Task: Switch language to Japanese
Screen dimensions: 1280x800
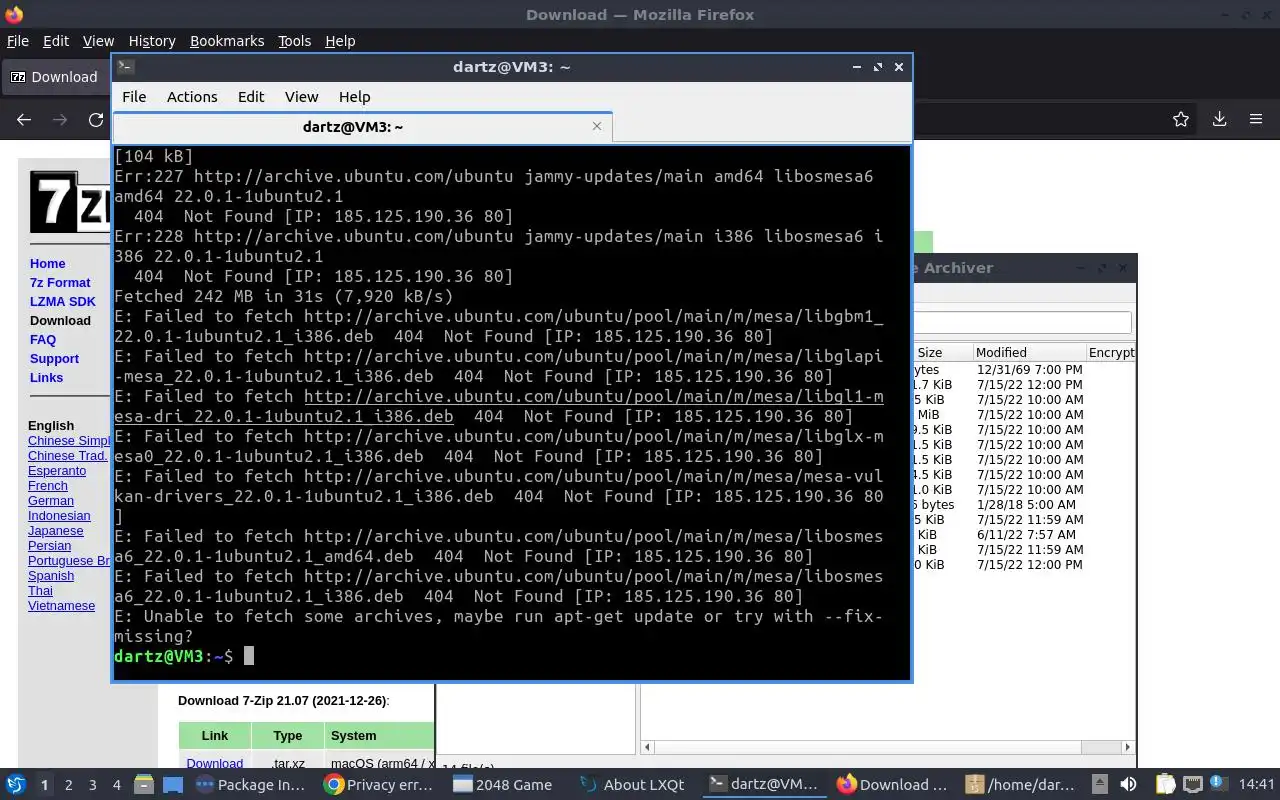Action: [x=56, y=530]
